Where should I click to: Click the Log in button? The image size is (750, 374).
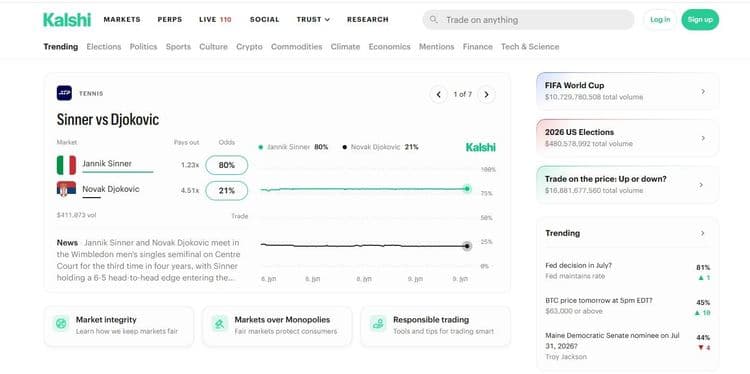click(x=660, y=20)
